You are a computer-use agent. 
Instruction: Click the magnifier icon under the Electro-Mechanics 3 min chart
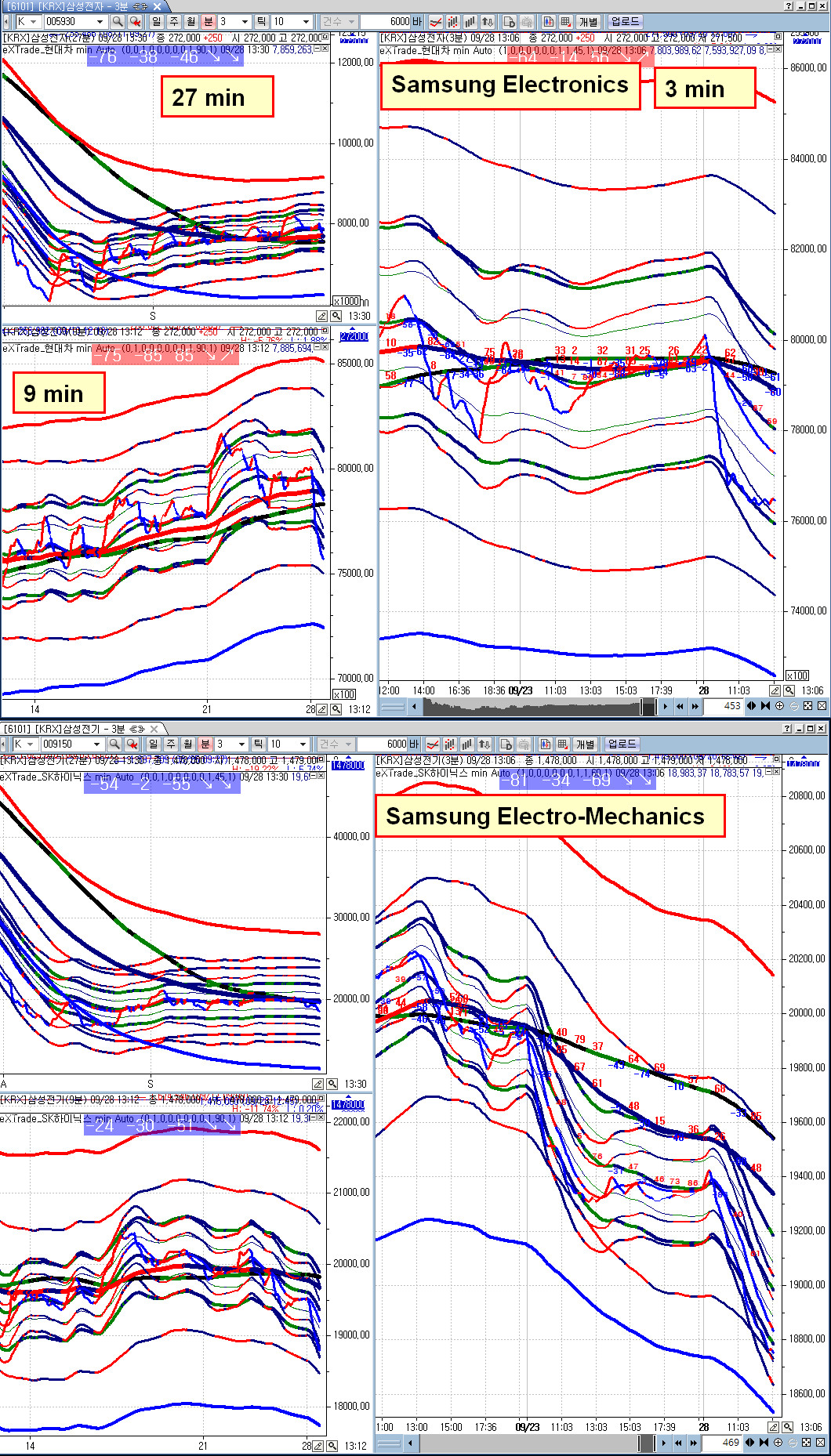pyautogui.click(x=787, y=1427)
